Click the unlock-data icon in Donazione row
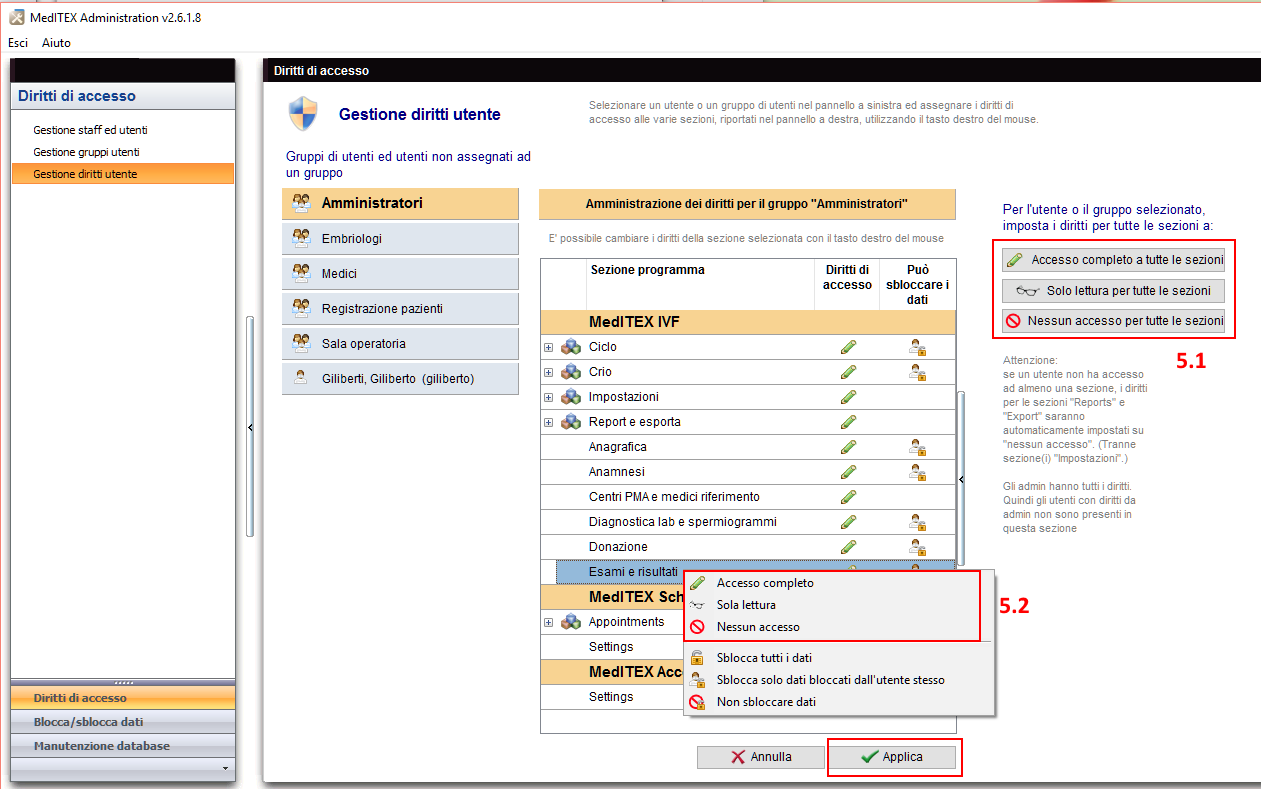Image resolution: width=1261 pixels, height=789 pixels. [916, 547]
